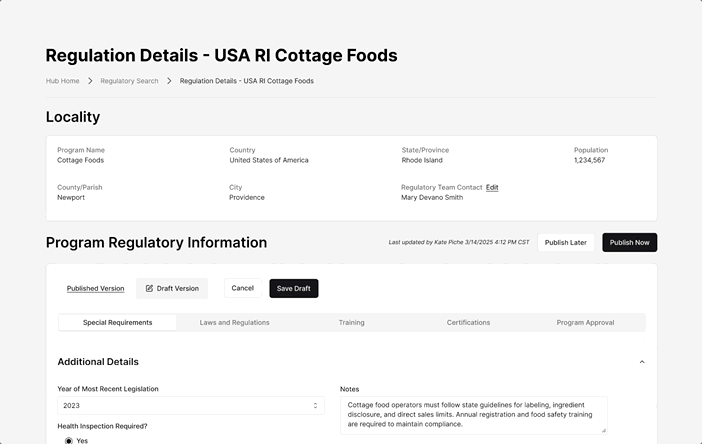
Task: Select Special Requirements tab
Action: 117,323
